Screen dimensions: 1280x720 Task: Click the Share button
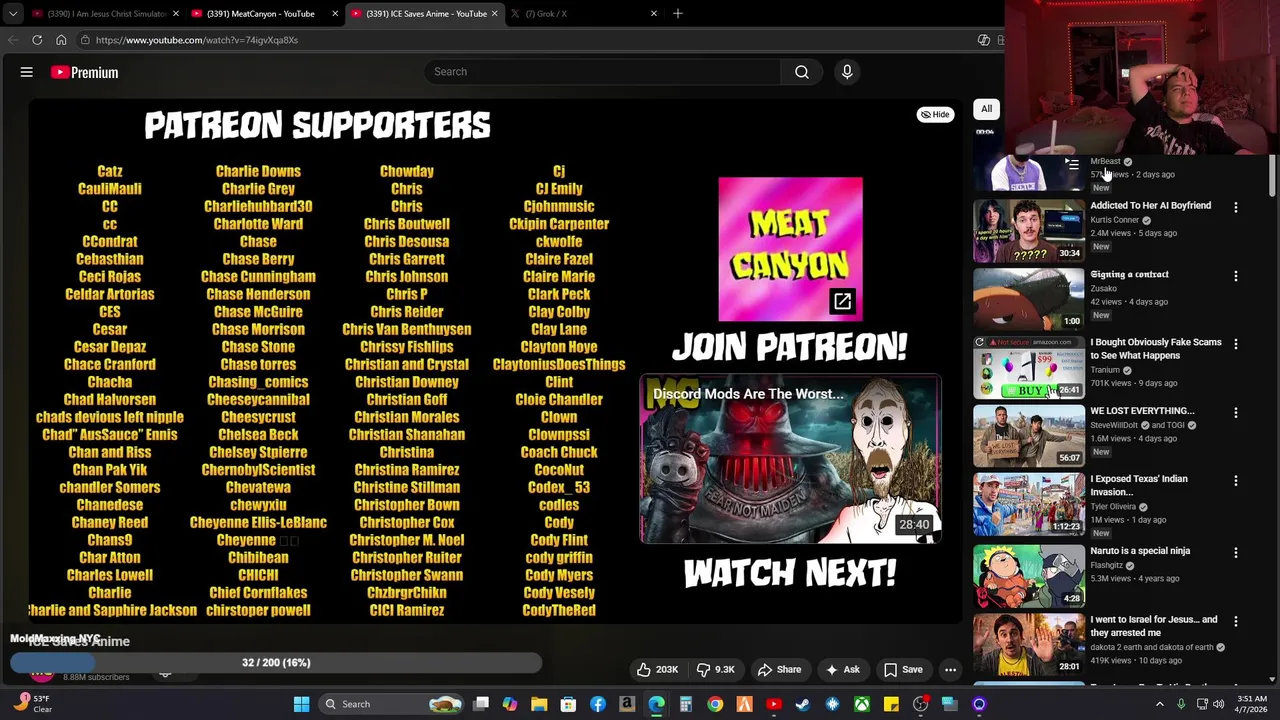(779, 670)
